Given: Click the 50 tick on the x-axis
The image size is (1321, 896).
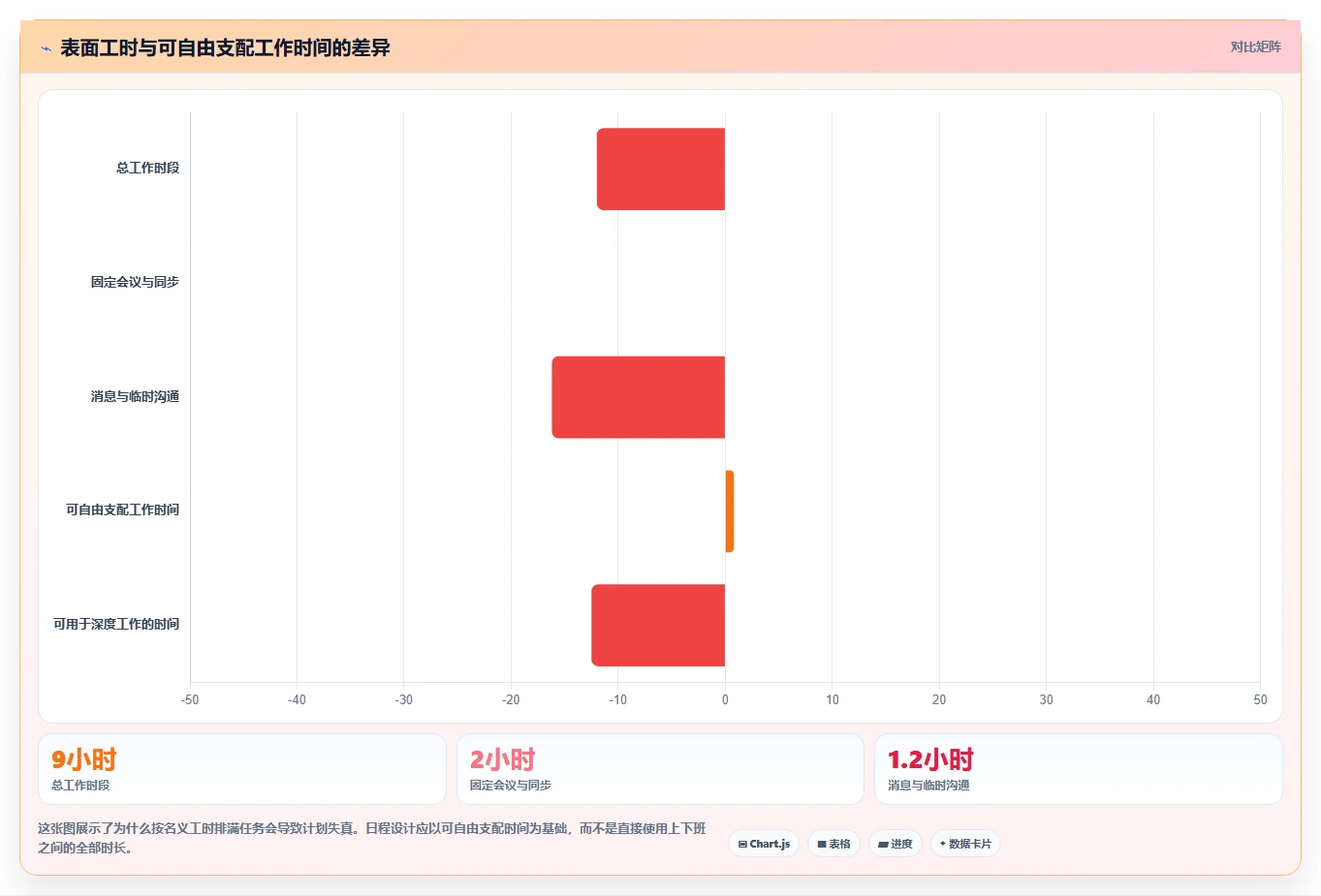Looking at the screenshot, I should click(1260, 699).
